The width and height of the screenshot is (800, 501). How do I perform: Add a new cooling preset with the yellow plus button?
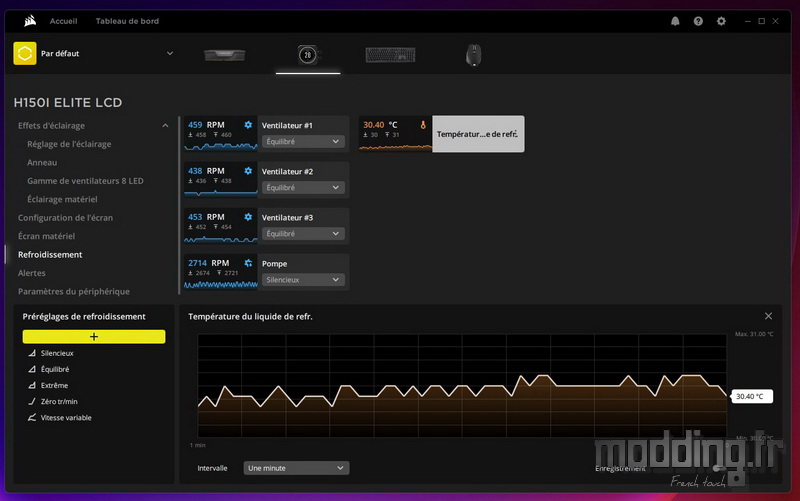coord(94,336)
